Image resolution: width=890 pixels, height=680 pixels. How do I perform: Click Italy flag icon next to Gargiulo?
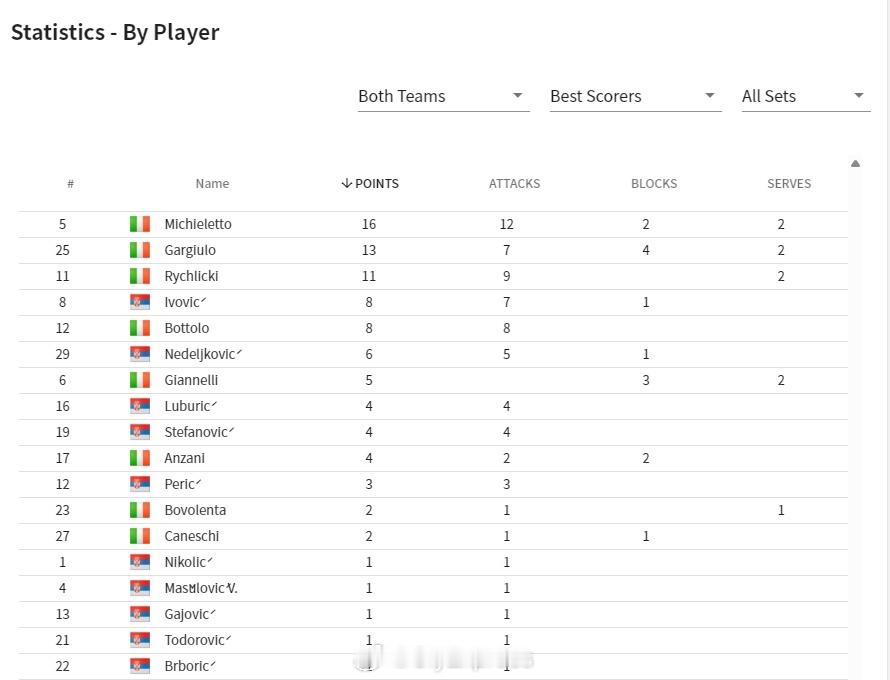click(140, 250)
